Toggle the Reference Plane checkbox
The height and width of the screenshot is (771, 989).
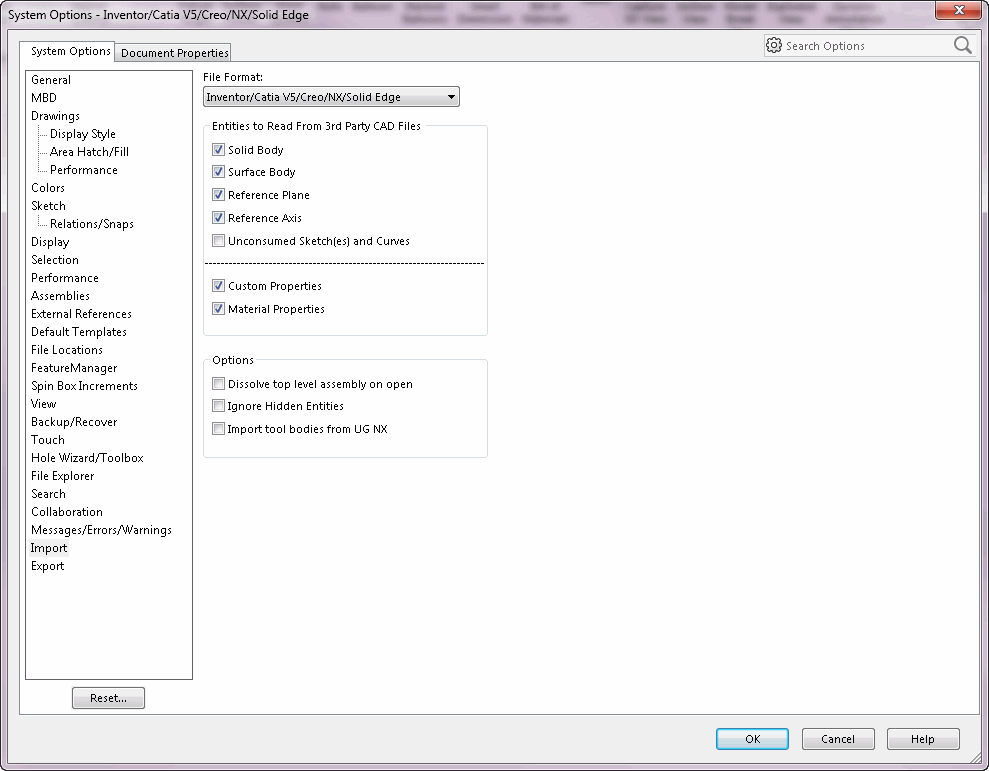pos(218,195)
